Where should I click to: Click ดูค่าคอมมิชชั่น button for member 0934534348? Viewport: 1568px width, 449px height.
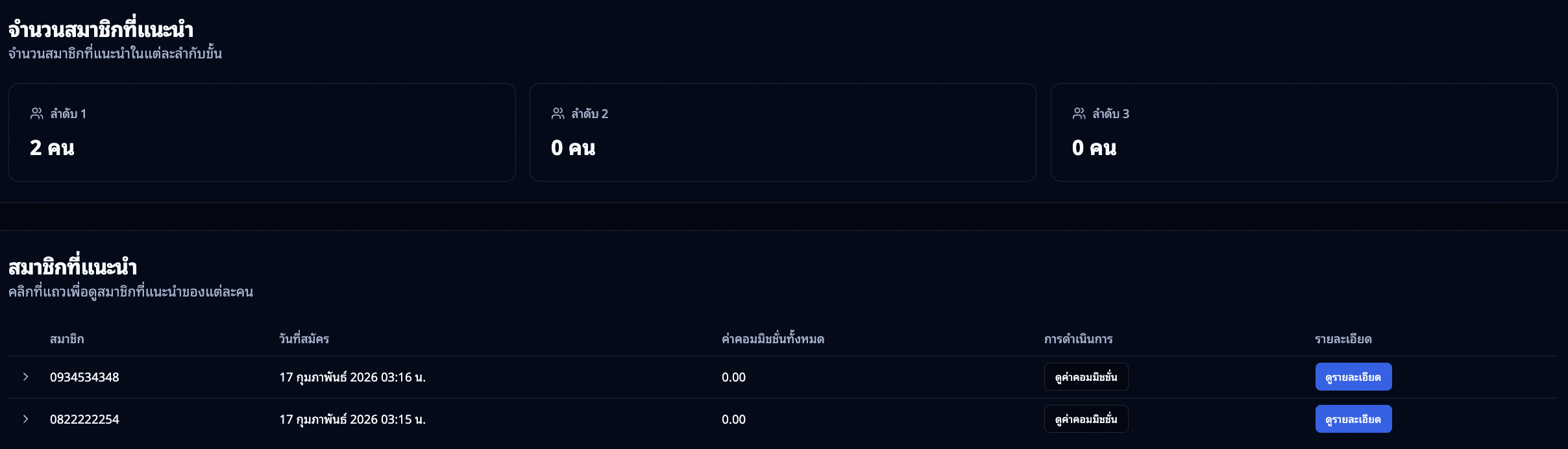click(x=1086, y=376)
